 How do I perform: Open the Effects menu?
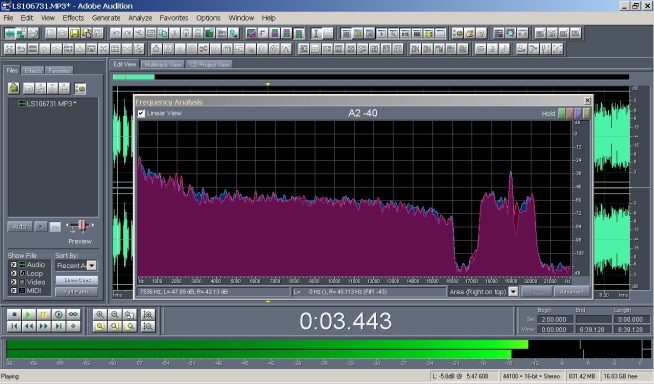(73, 18)
